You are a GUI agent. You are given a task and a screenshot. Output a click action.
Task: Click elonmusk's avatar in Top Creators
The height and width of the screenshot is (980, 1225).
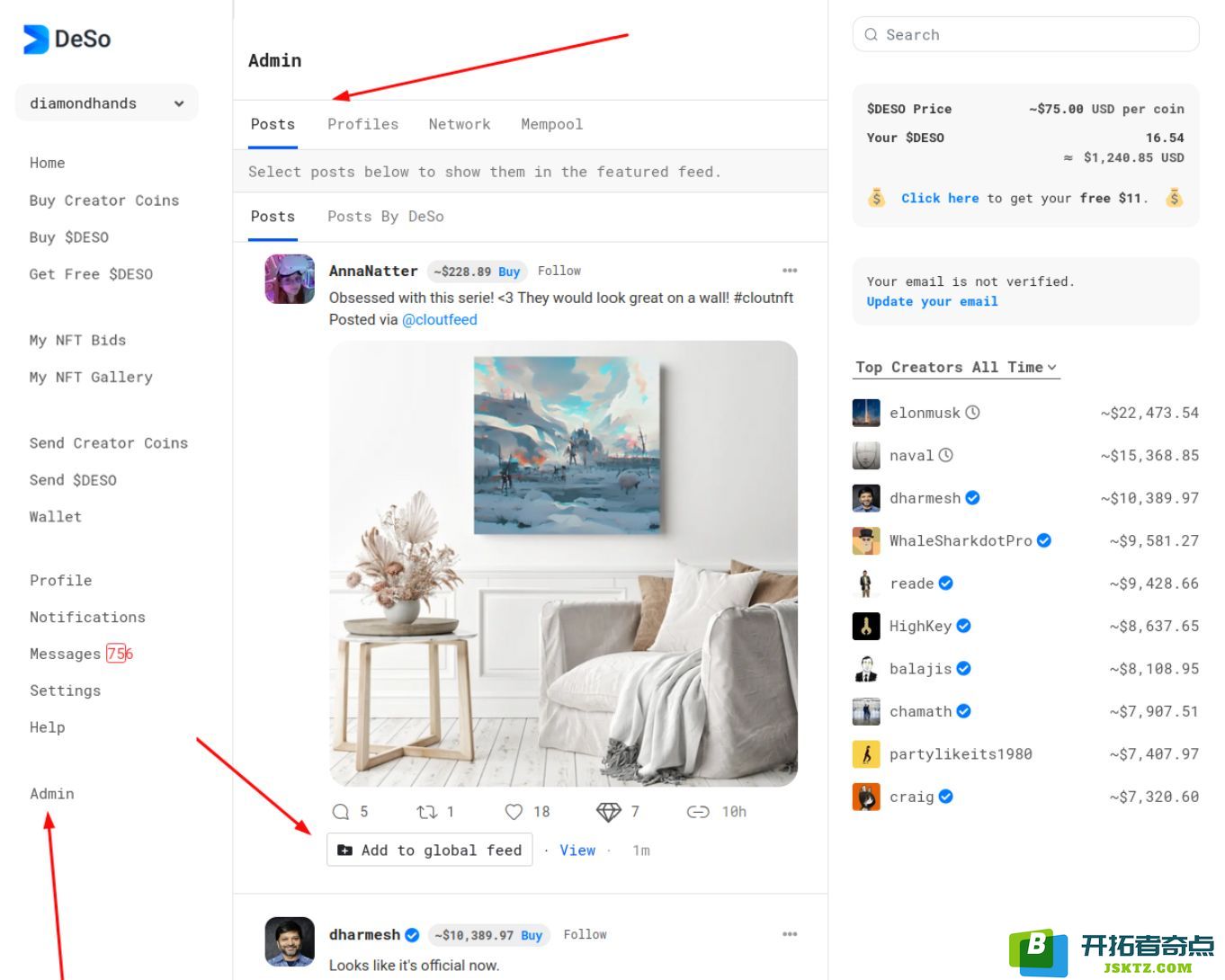(866, 413)
